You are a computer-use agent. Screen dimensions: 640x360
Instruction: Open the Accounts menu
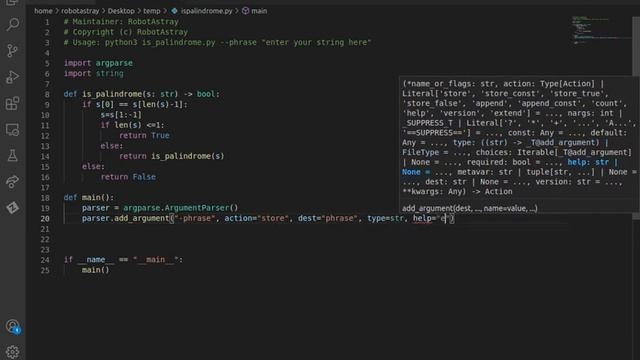point(13,327)
